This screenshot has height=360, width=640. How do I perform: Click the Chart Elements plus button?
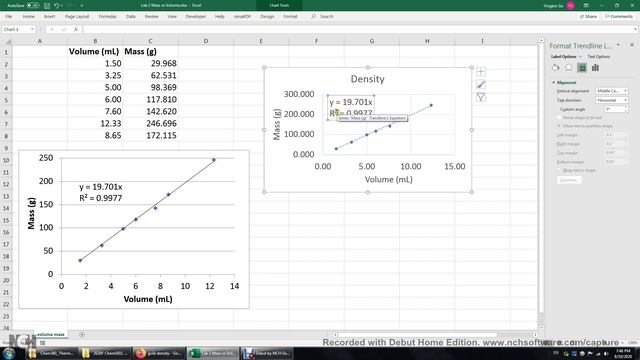(x=481, y=72)
